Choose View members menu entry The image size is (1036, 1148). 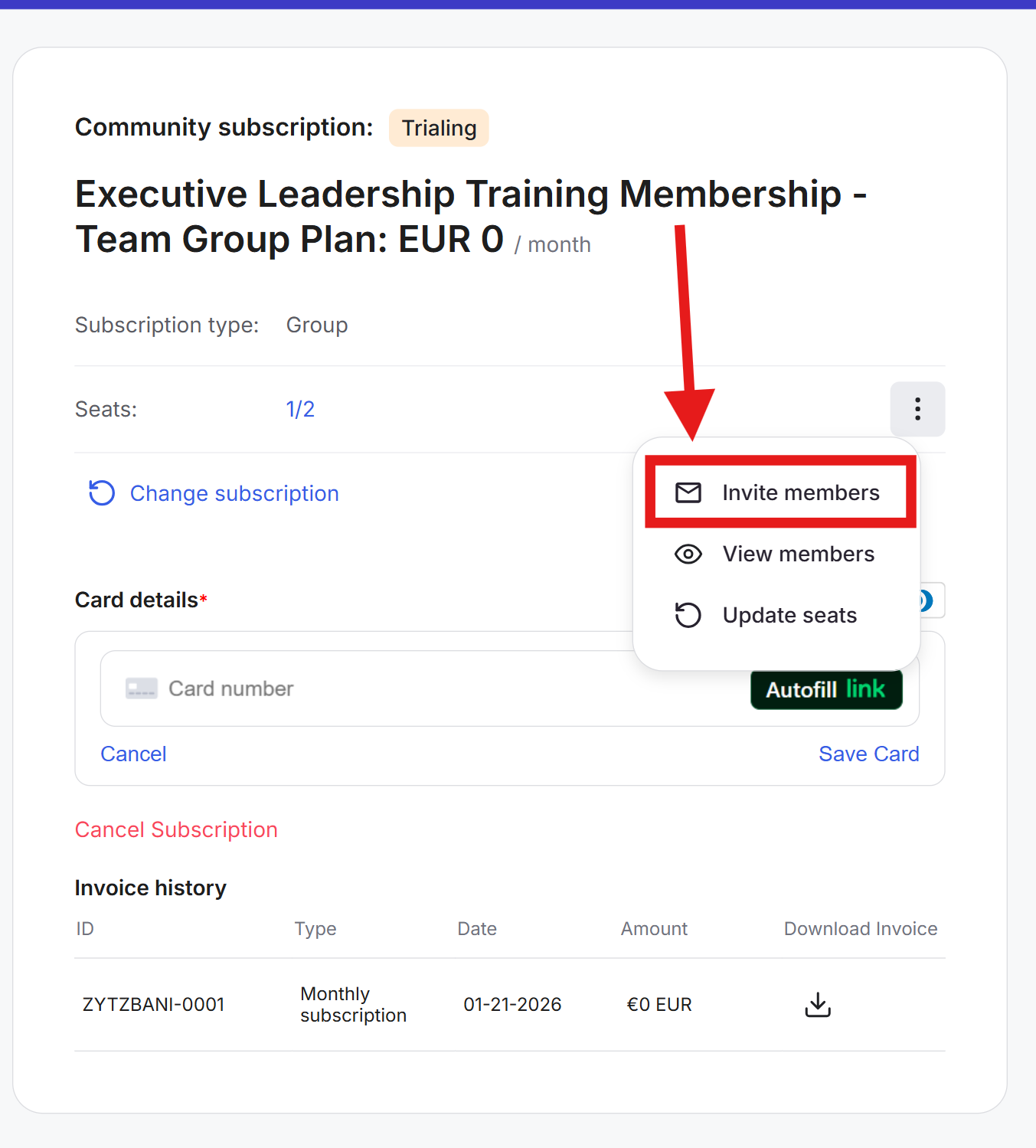[798, 554]
